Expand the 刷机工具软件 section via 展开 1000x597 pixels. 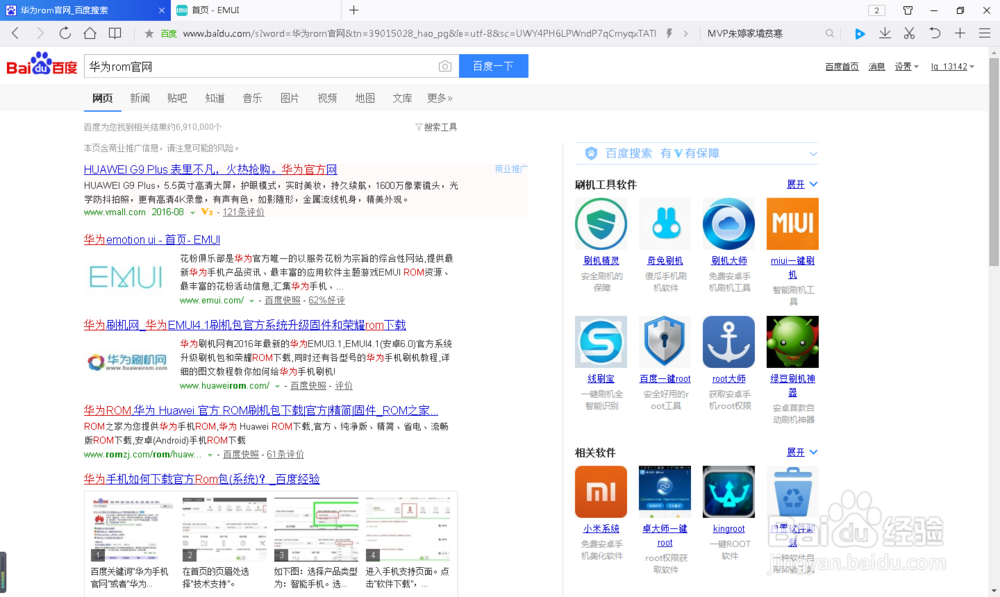click(798, 185)
